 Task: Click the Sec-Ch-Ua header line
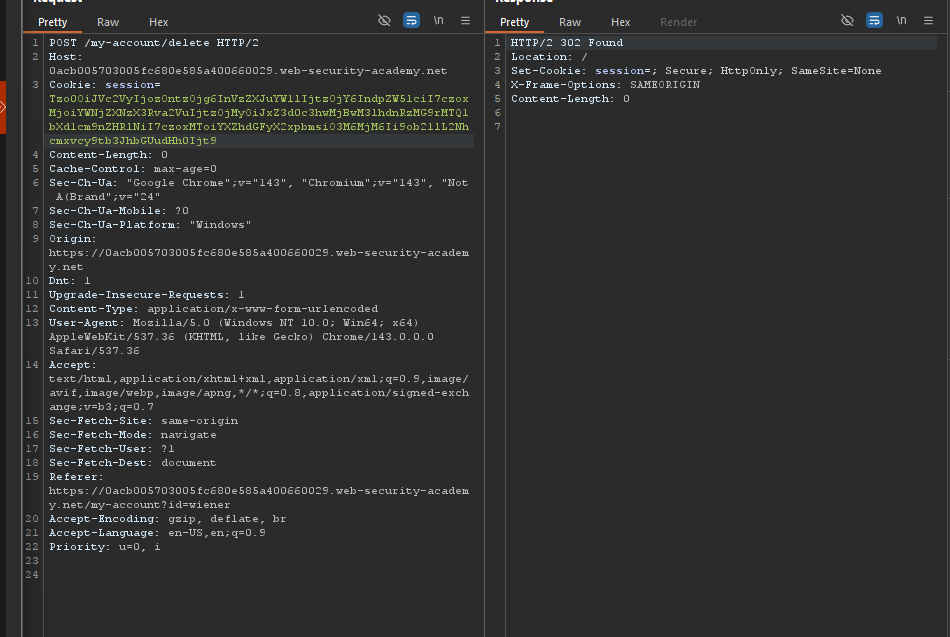tap(259, 189)
